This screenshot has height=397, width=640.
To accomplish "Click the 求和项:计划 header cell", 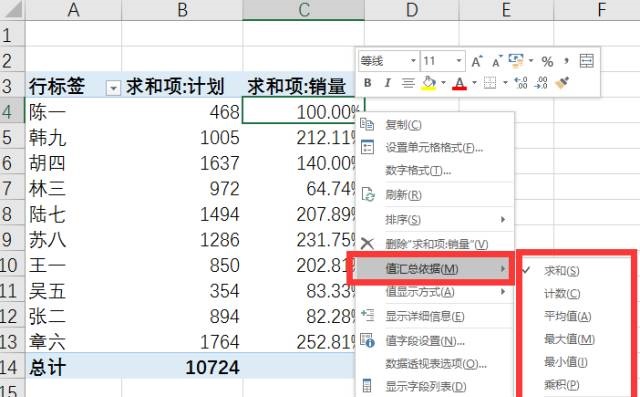I will [x=182, y=86].
